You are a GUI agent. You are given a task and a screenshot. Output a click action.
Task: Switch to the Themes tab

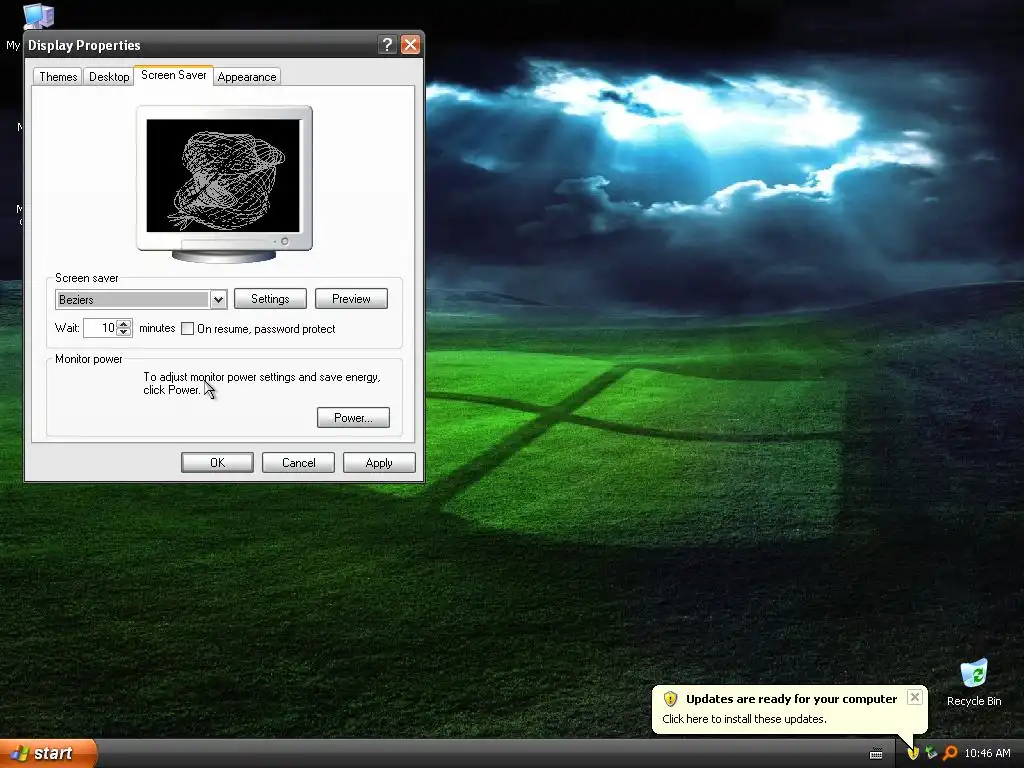[x=58, y=77]
